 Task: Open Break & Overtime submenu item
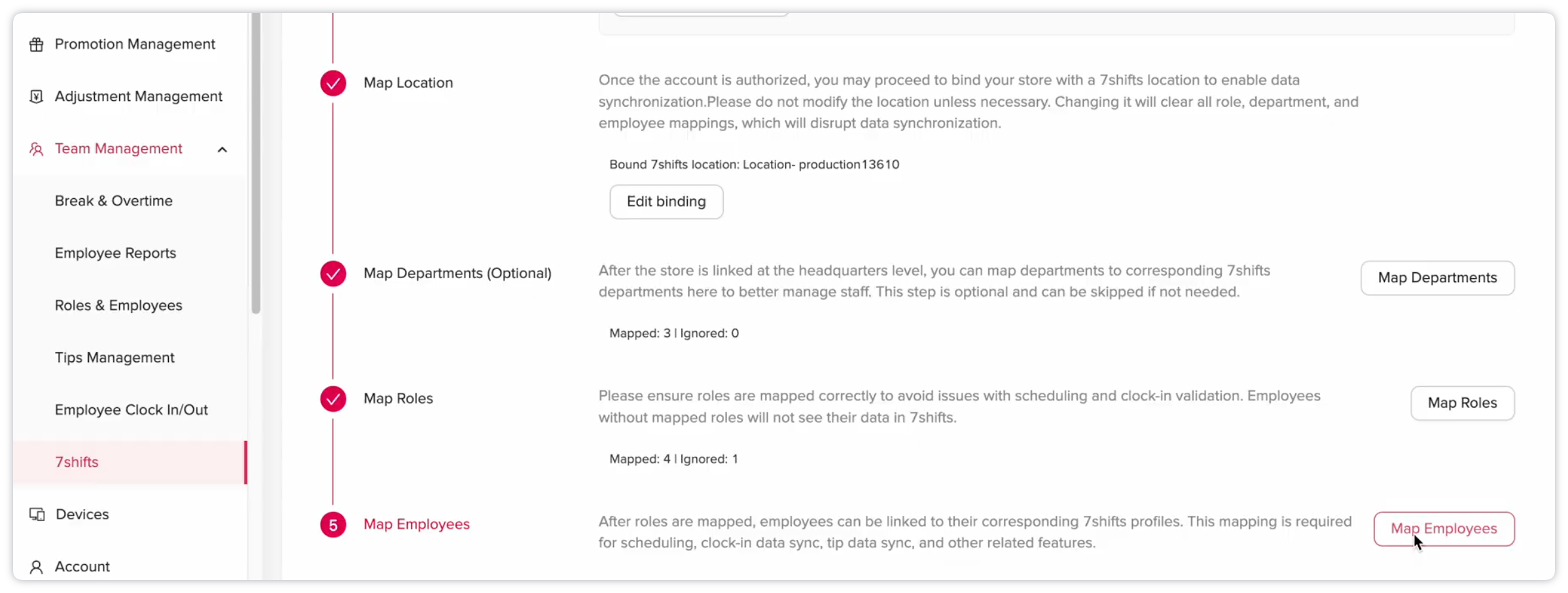pyautogui.click(x=114, y=201)
